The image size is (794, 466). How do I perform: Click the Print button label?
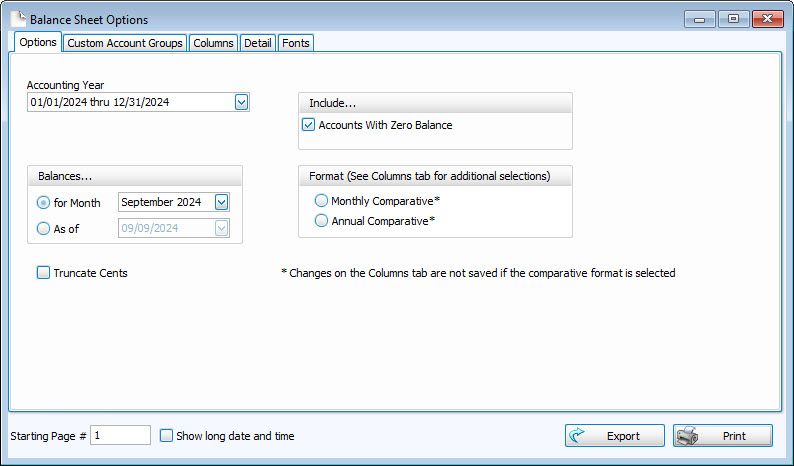coord(734,436)
